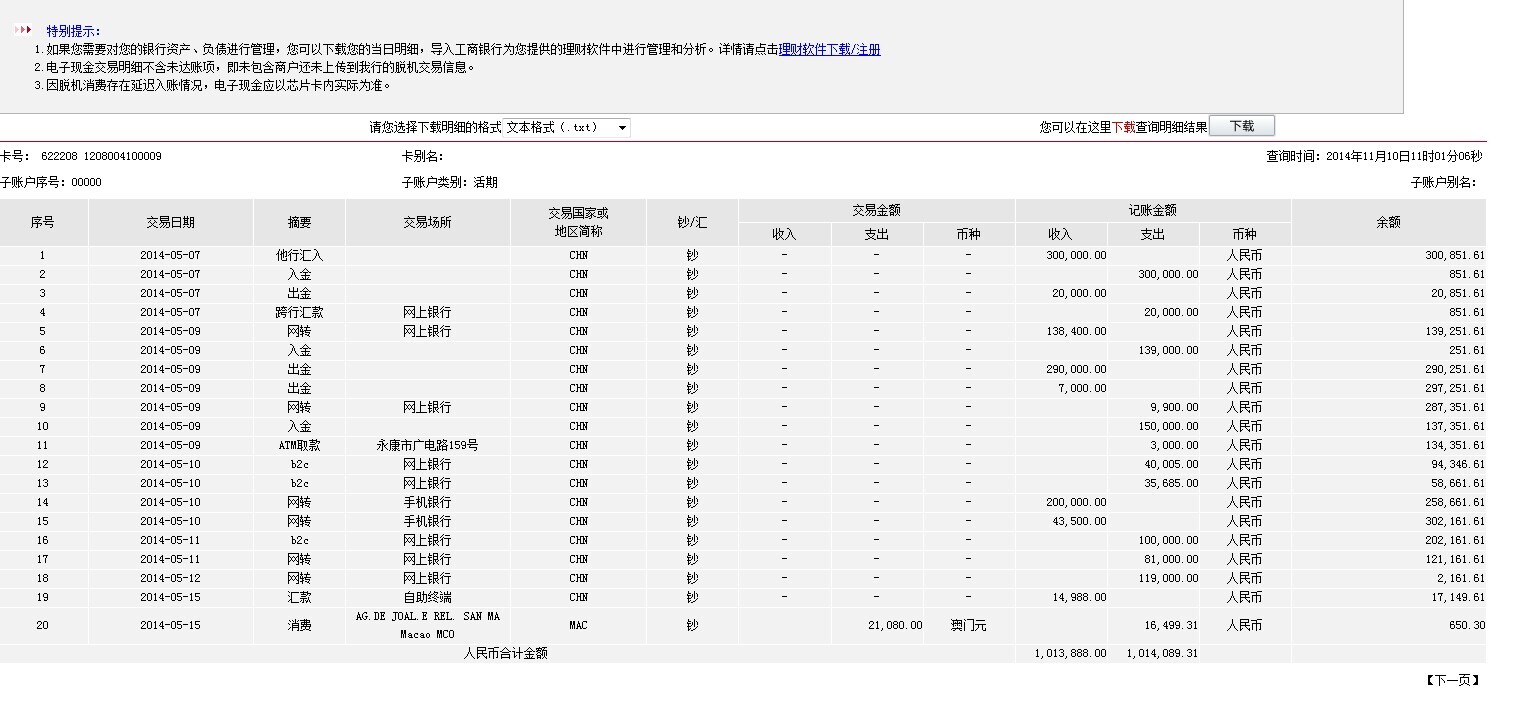Click the red 下载 text in the hint
This screenshot has width=1529, height=727.
(1123, 128)
